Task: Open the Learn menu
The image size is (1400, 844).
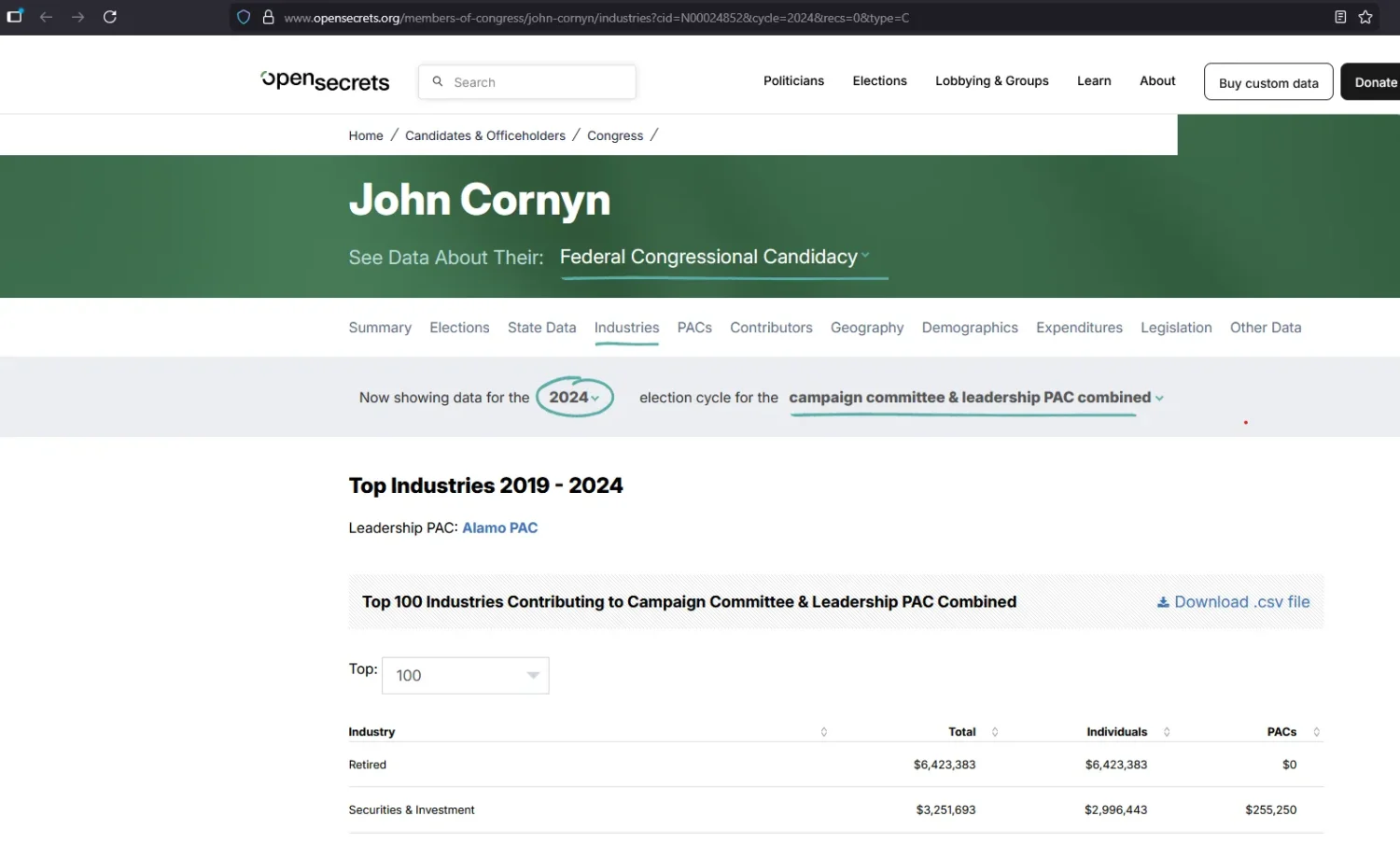Action: [1094, 81]
